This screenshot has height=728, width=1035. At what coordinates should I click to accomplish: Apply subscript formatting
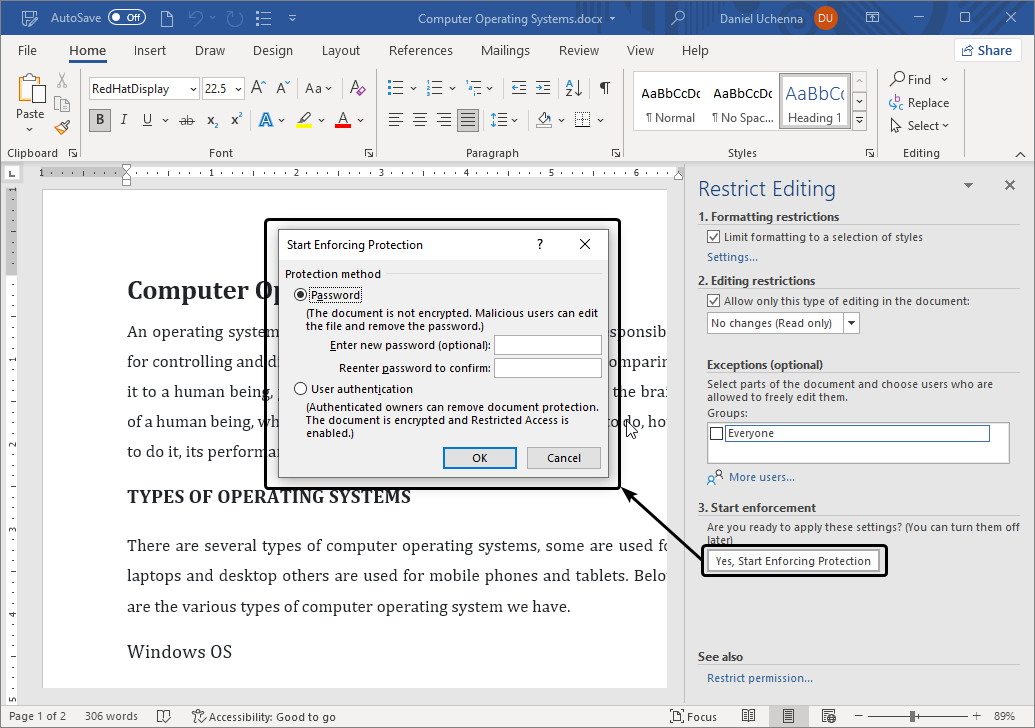click(x=211, y=119)
